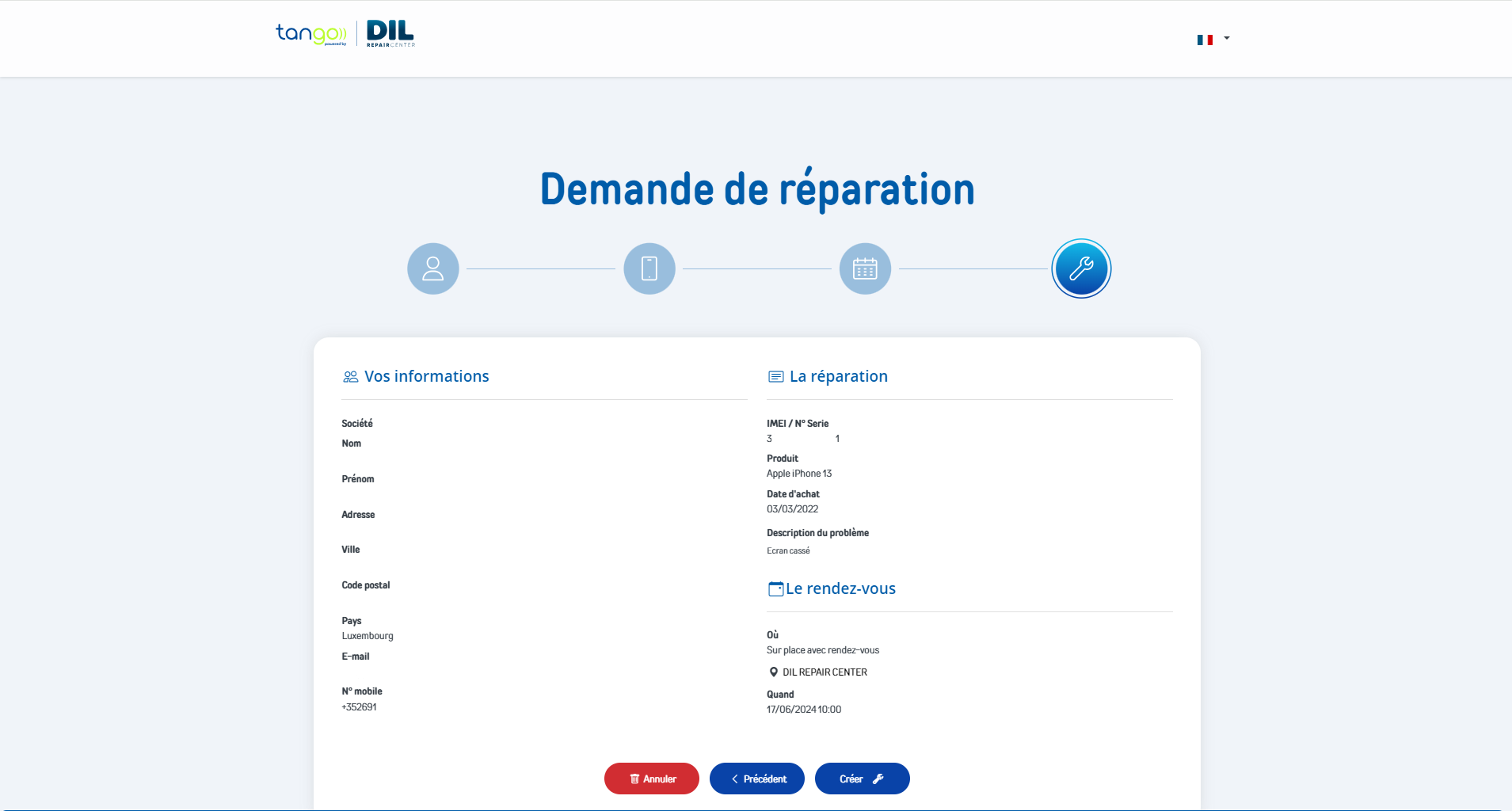Click the user profile step icon
The image size is (1512, 811).
[433, 268]
